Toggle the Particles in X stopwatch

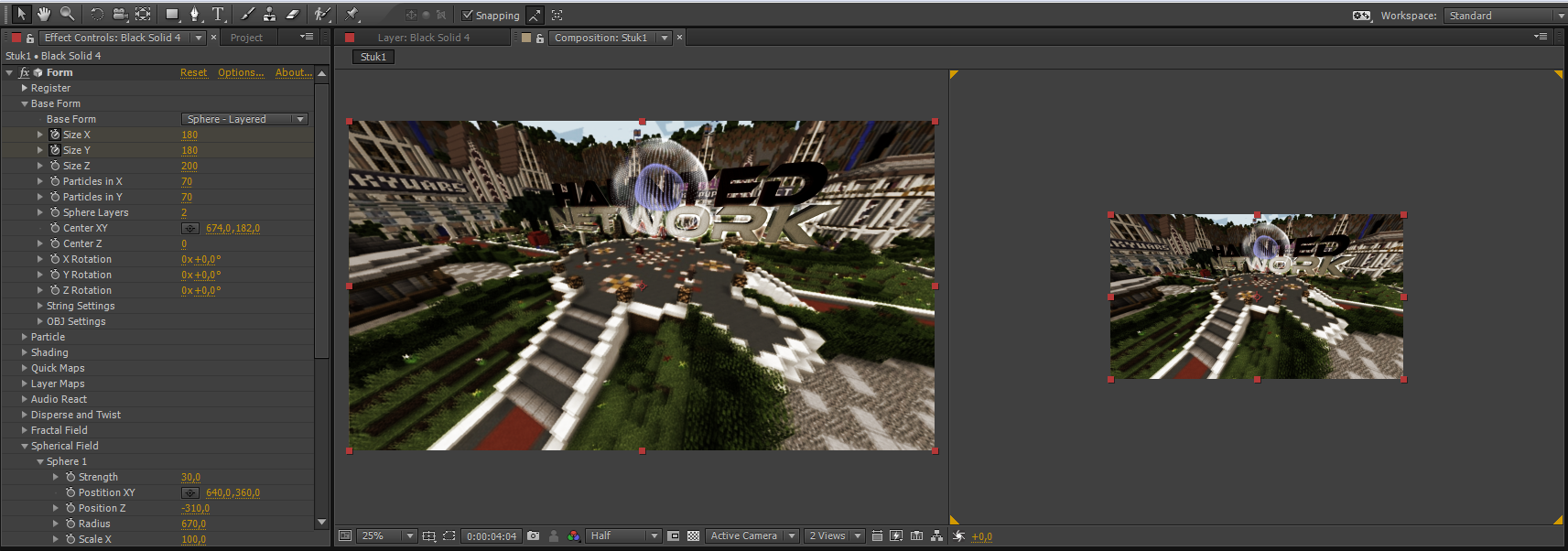(55, 181)
